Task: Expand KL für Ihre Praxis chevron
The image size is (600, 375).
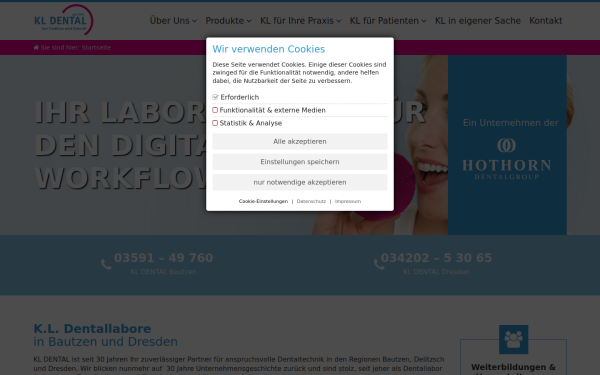Action: [x=339, y=21]
